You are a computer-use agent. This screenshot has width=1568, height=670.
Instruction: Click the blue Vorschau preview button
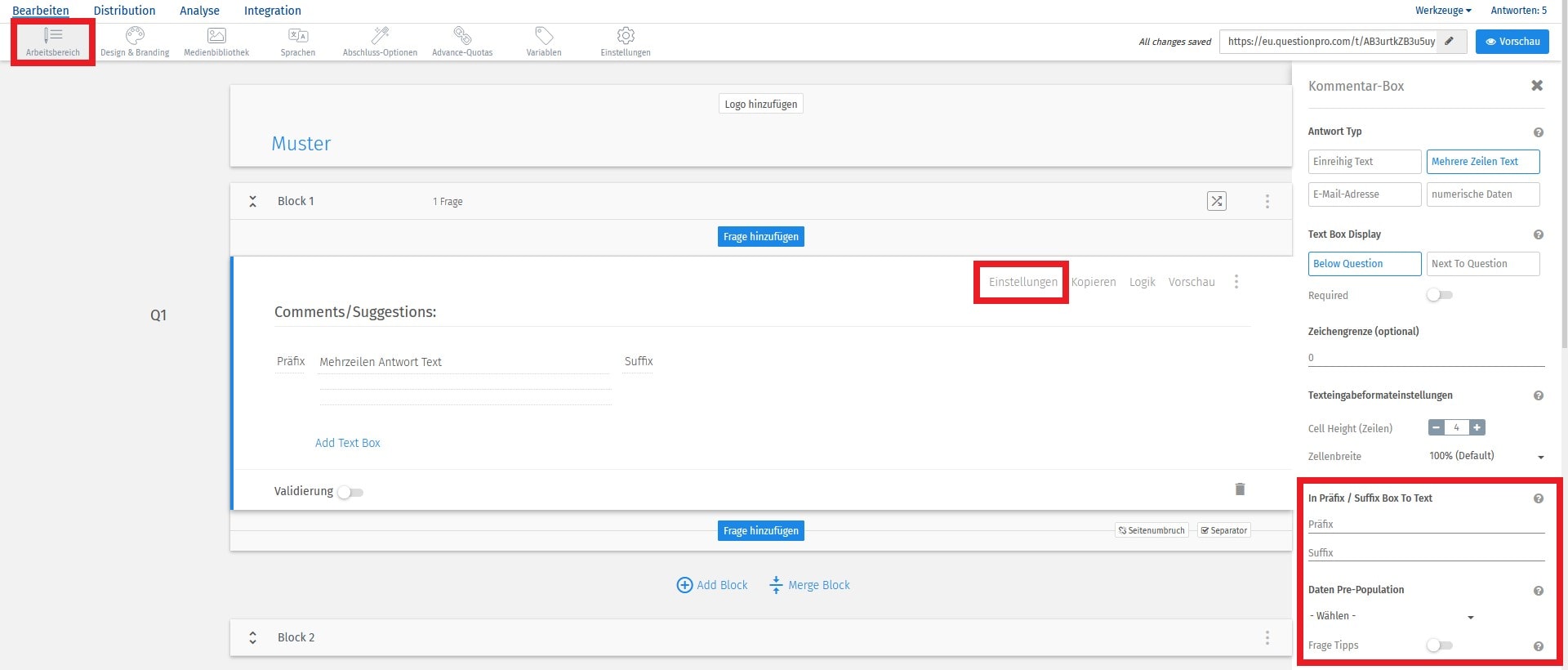[x=1512, y=42]
